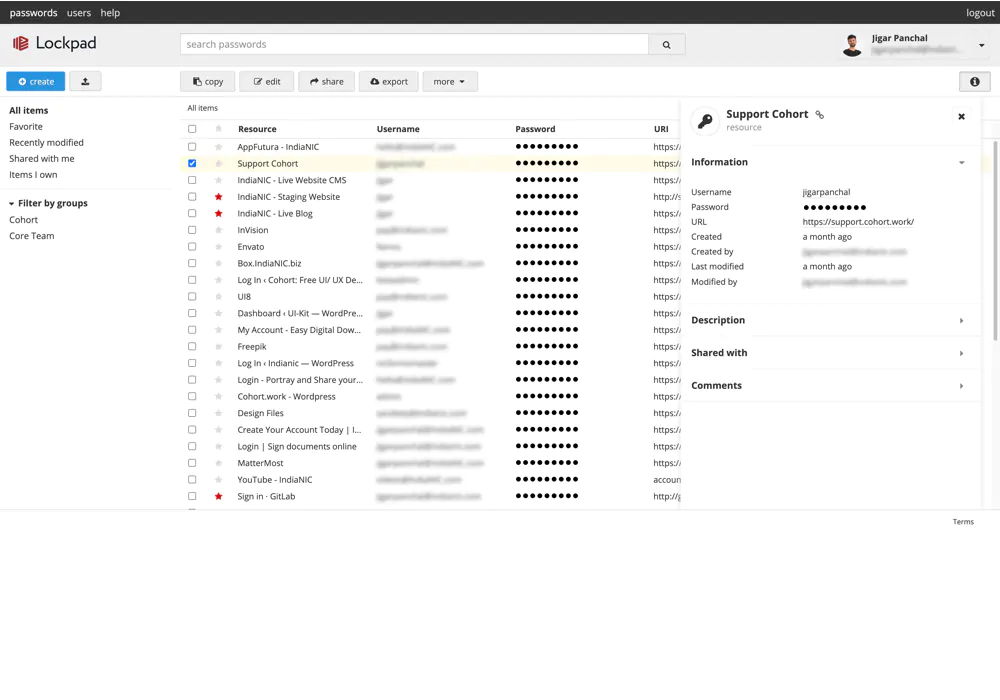This screenshot has height=700, width=1000.
Task: Unfavorite the IndiaNIC - Staging Website star
Action: point(219,197)
